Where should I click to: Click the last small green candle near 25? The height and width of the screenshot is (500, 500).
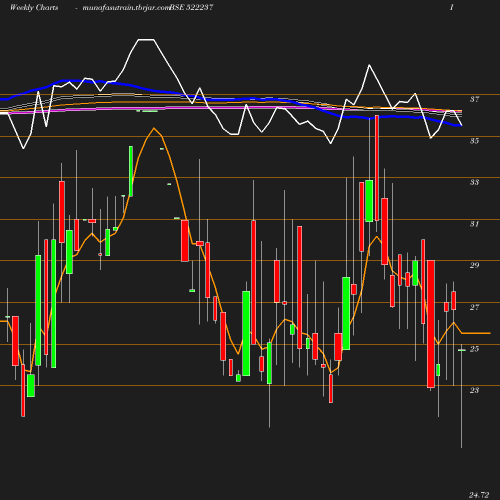[x=462, y=350]
